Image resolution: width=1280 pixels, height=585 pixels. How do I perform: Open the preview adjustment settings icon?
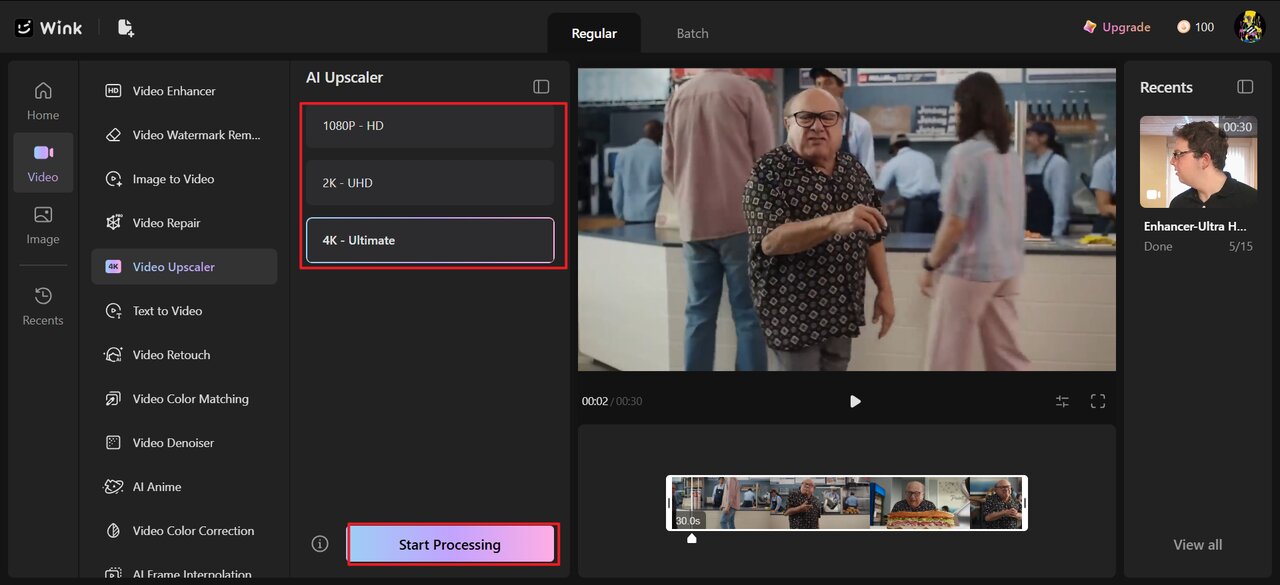click(1062, 401)
